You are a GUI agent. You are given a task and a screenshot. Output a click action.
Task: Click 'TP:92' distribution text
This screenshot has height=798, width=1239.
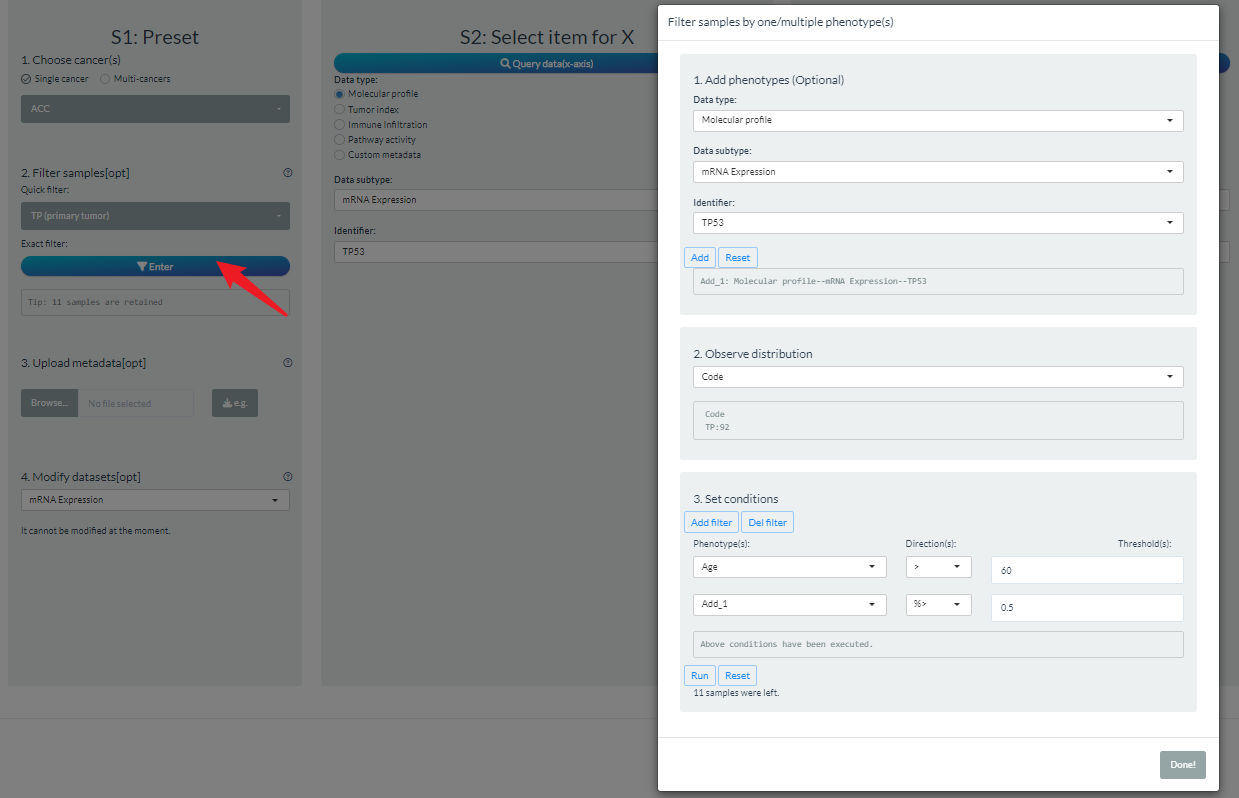(715, 427)
